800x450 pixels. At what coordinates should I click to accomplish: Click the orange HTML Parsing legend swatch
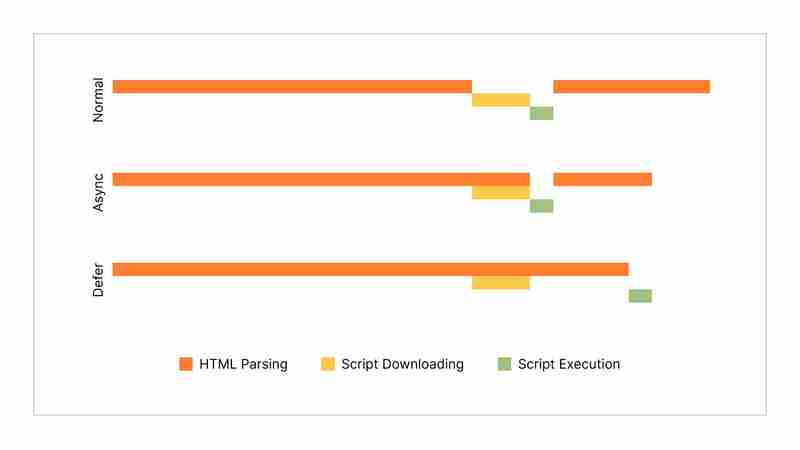185,364
